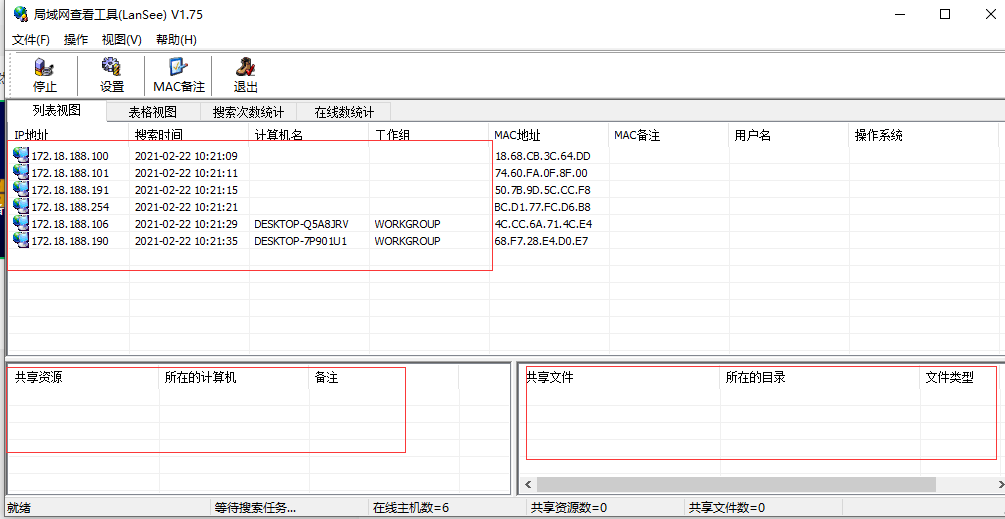Viewport: 1005px width, 519px height.
Task: Click the LanSee app icon in title bar
Action: point(20,14)
